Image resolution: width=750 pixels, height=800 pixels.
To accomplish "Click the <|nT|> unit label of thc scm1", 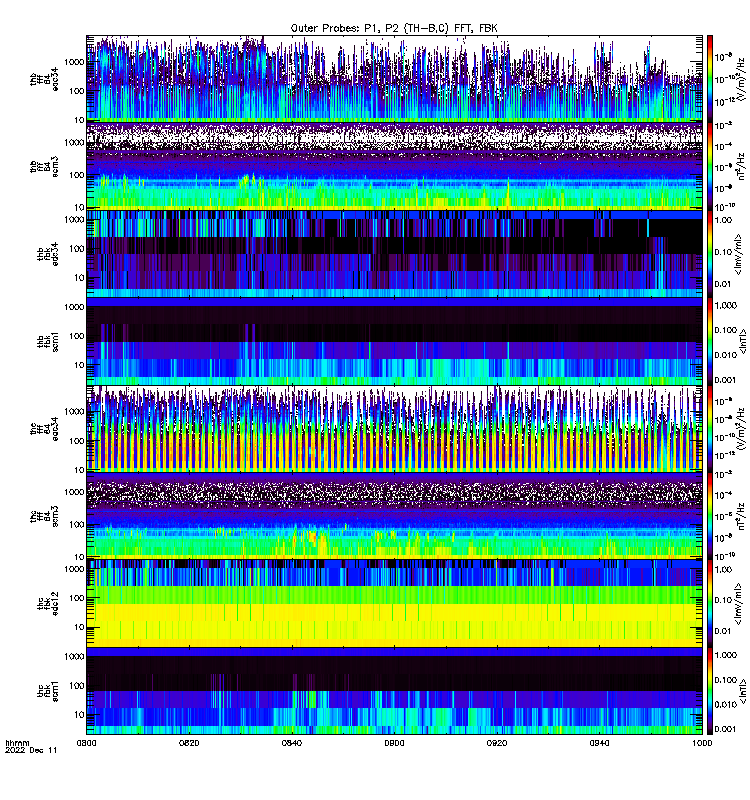I will tap(743, 691).
